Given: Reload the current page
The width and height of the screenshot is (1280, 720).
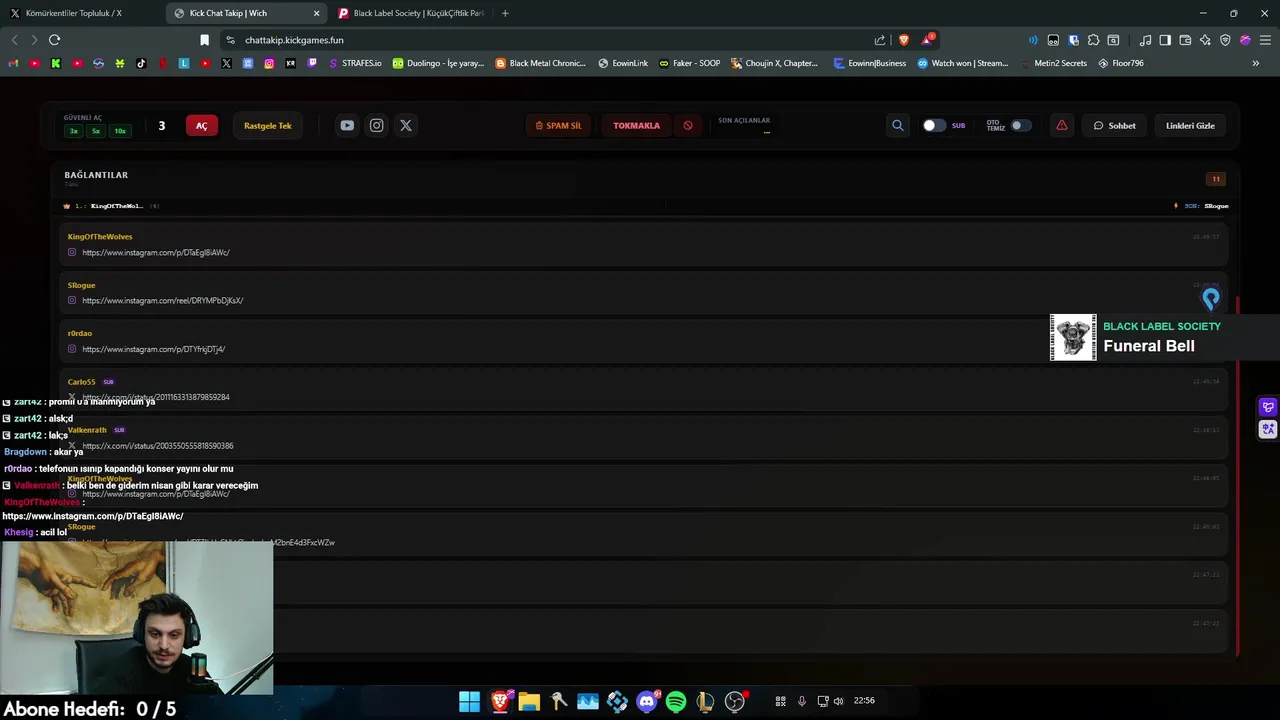Looking at the screenshot, I should pos(54,40).
